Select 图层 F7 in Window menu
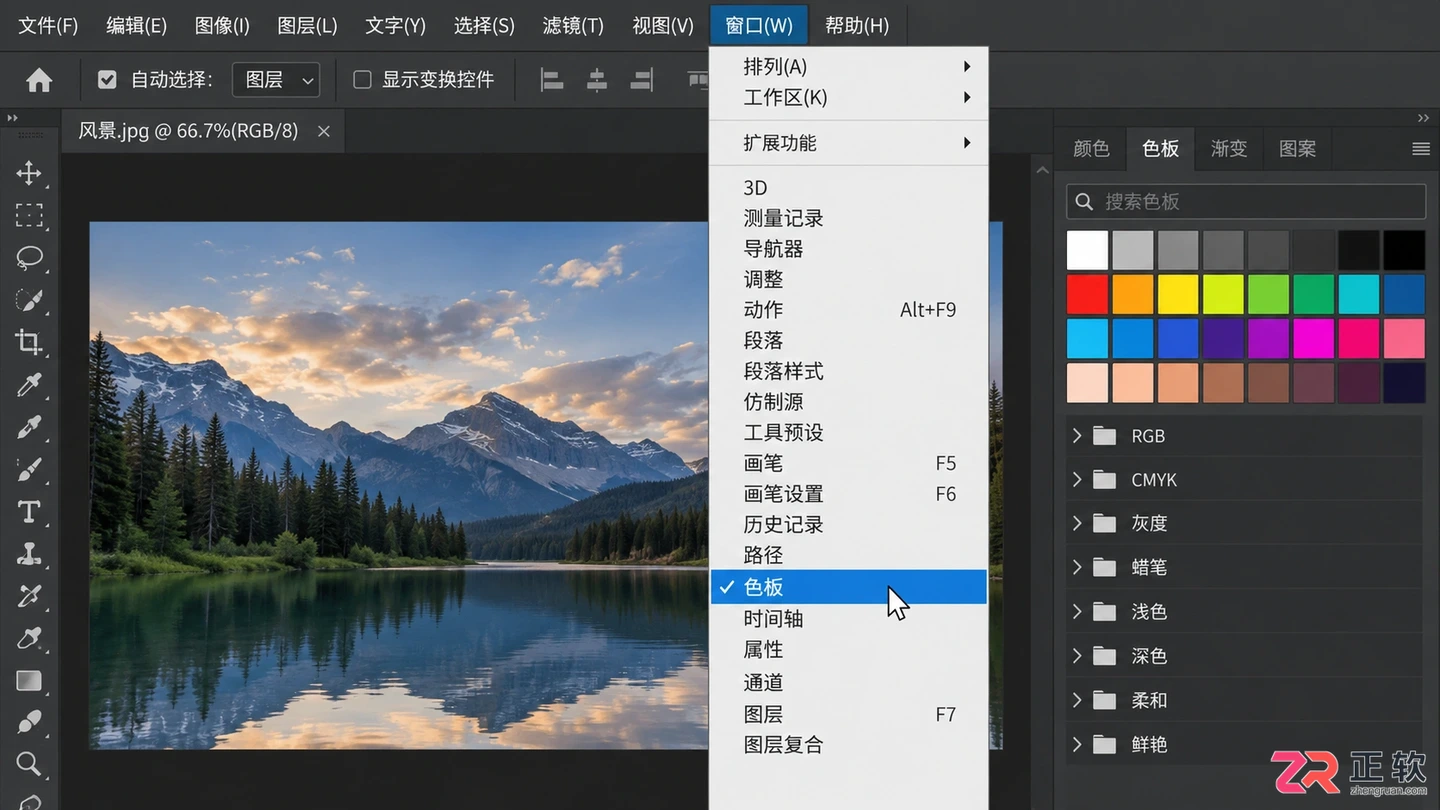Image resolution: width=1440 pixels, height=810 pixels. (848, 714)
